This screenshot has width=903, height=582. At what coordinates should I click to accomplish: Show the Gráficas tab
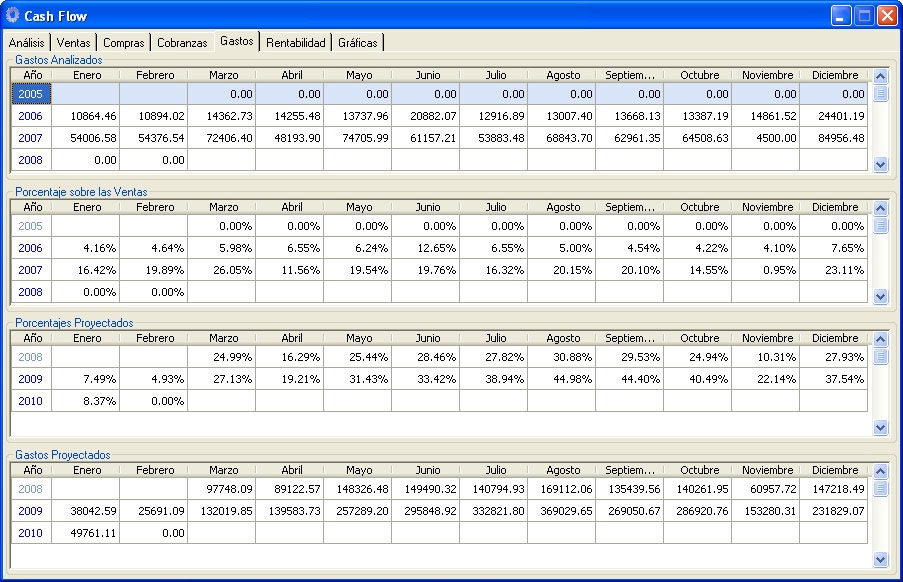tap(358, 43)
